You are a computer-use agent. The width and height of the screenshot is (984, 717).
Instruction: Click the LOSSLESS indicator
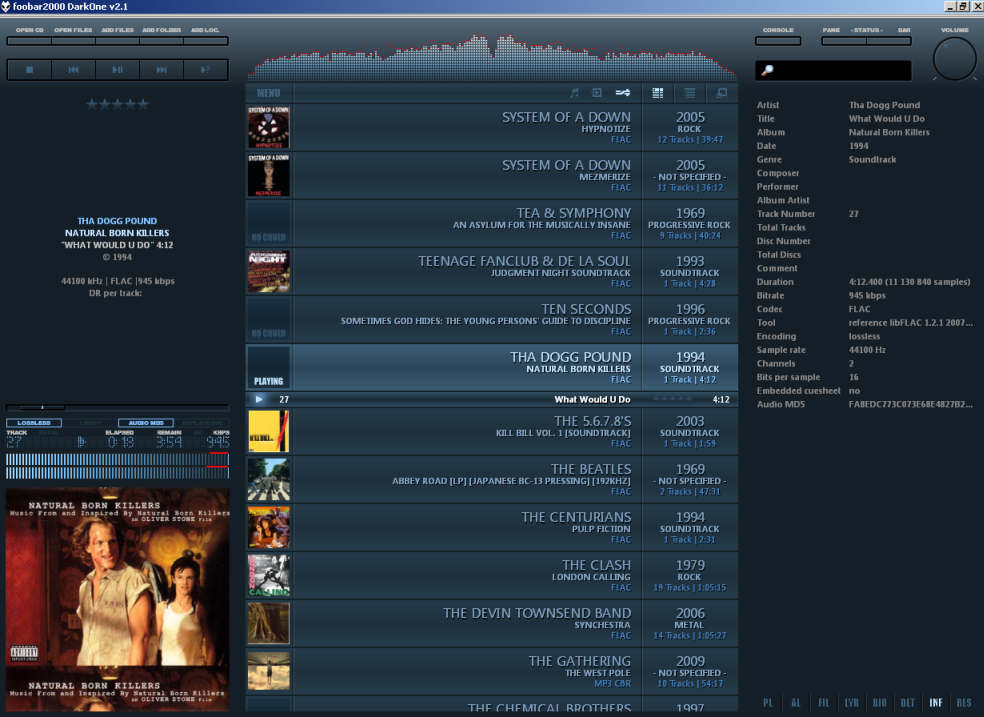coord(34,423)
